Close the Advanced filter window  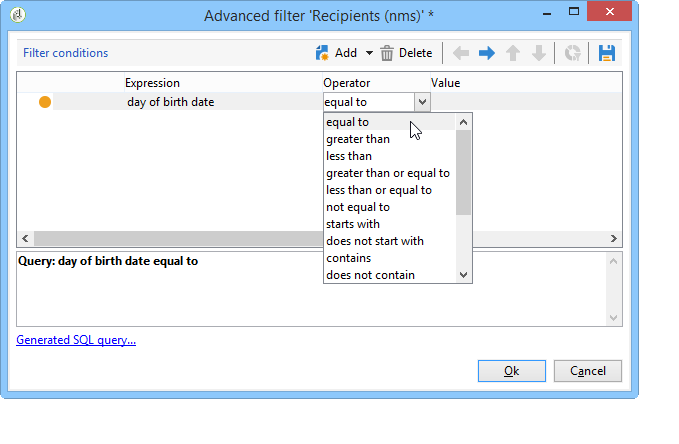(x=610, y=16)
